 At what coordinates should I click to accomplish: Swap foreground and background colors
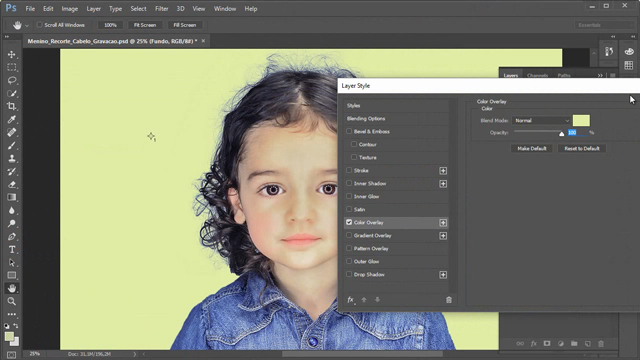[x=16, y=326]
